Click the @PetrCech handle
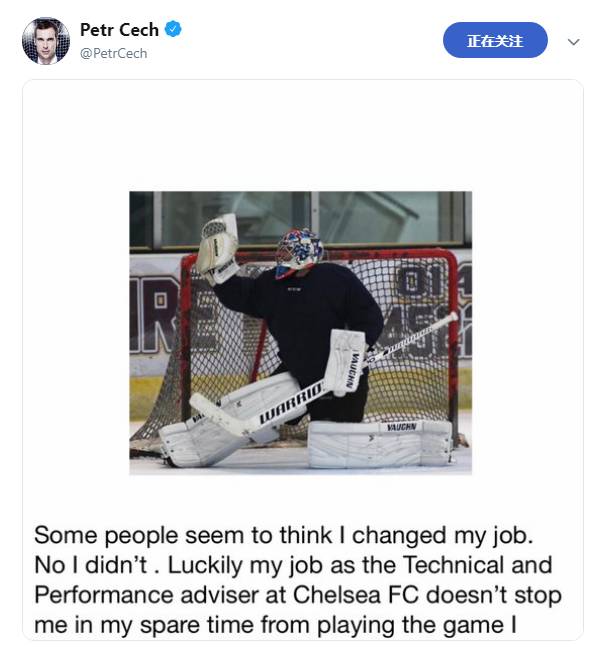The height and width of the screenshot is (647, 610). [113, 53]
